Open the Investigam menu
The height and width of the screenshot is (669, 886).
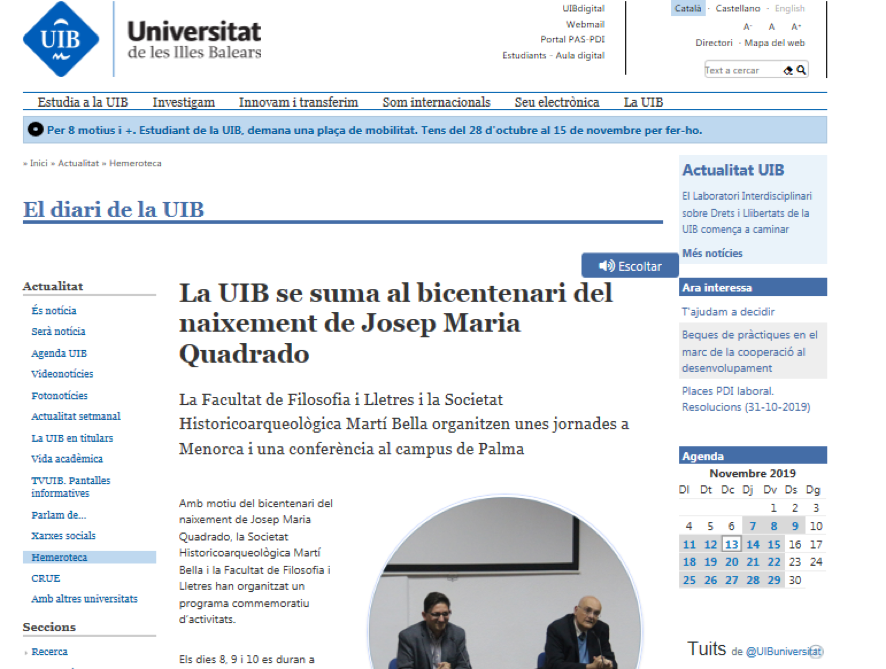point(183,102)
